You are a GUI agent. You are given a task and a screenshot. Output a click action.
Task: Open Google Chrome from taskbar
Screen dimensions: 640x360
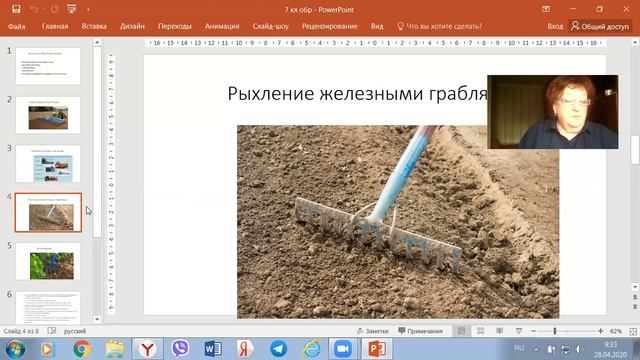(x=82, y=349)
